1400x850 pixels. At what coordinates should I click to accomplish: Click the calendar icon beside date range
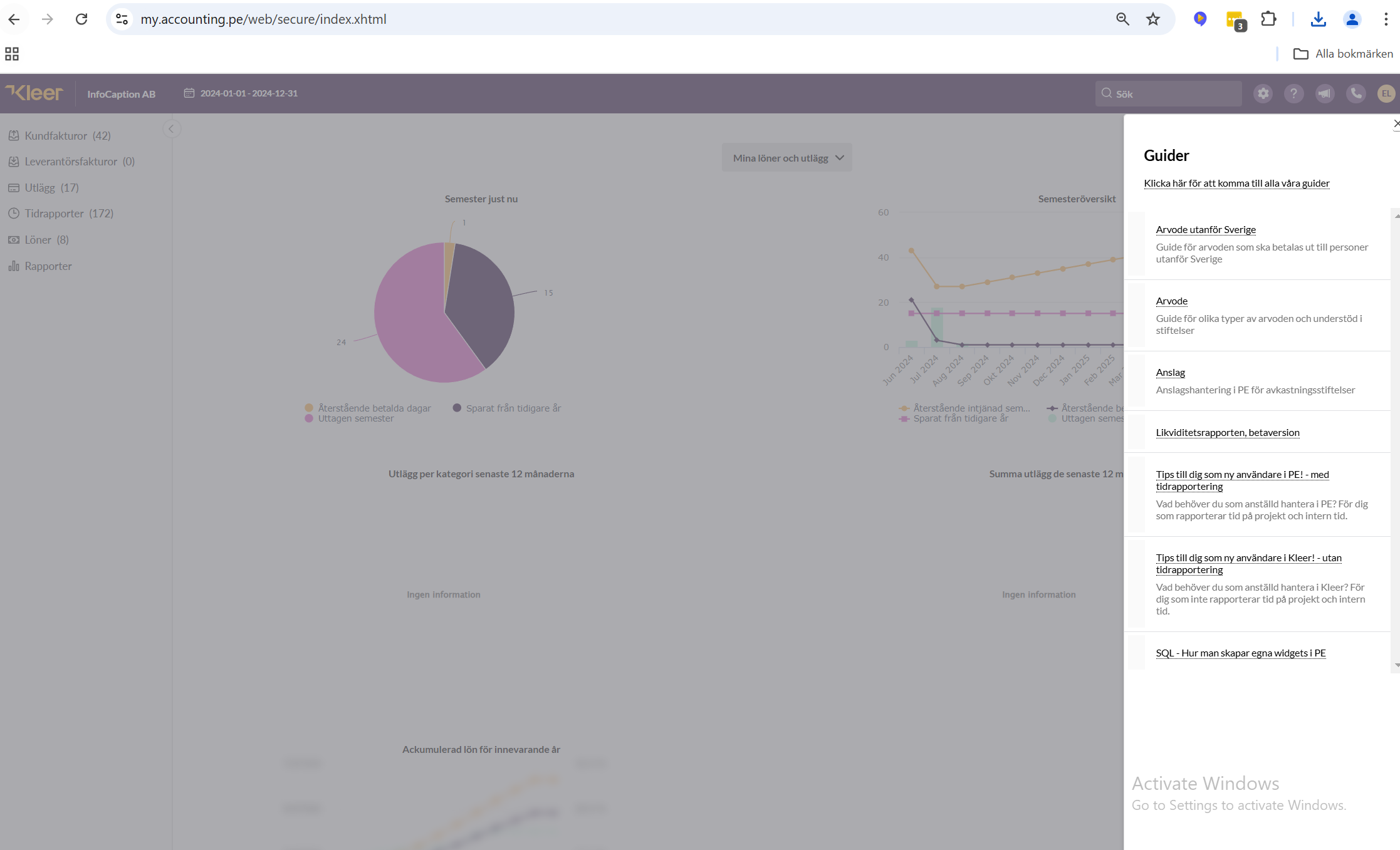(x=189, y=93)
